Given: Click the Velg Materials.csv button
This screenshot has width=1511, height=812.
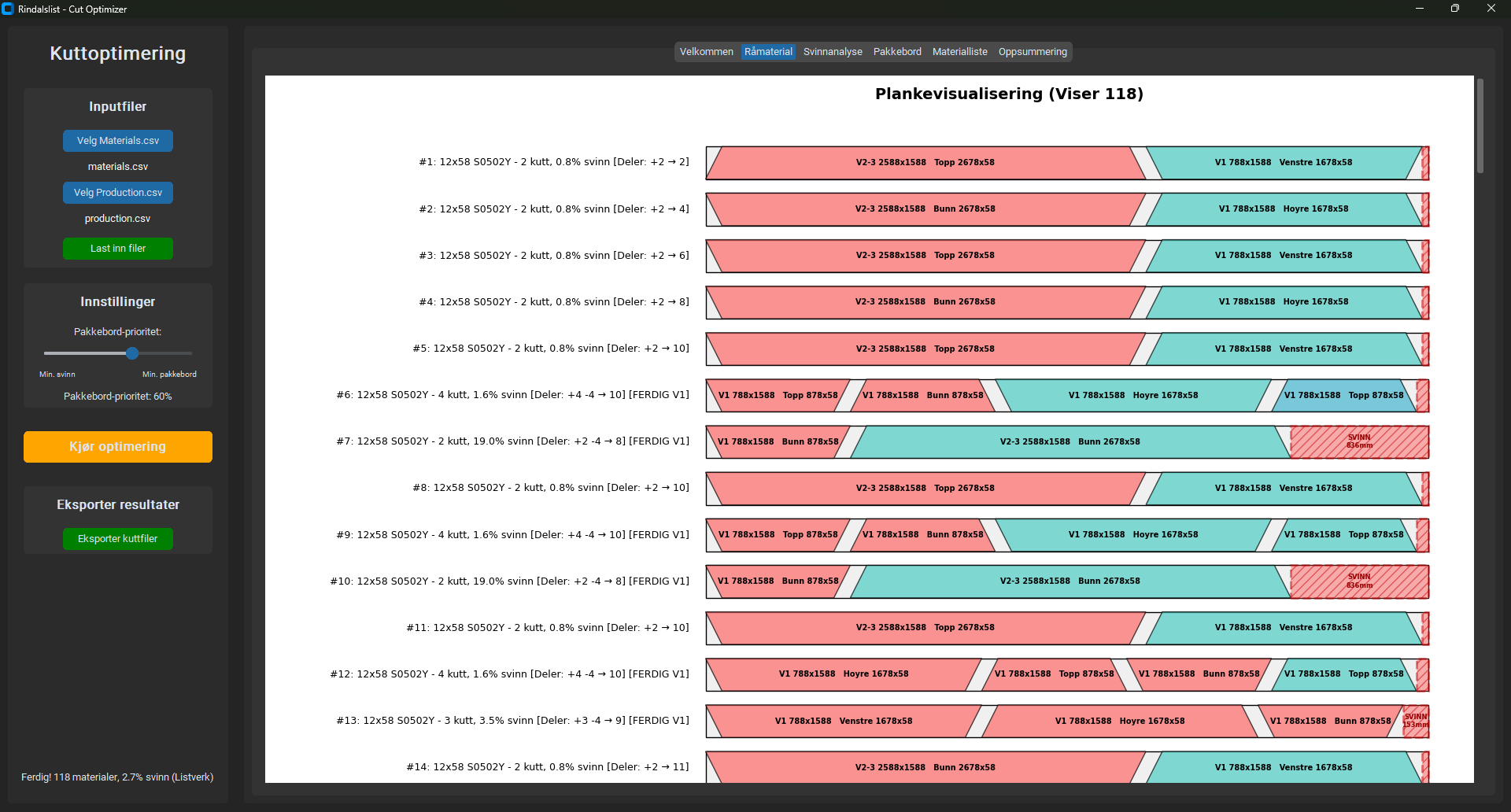Looking at the screenshot, I should (117, 141).
